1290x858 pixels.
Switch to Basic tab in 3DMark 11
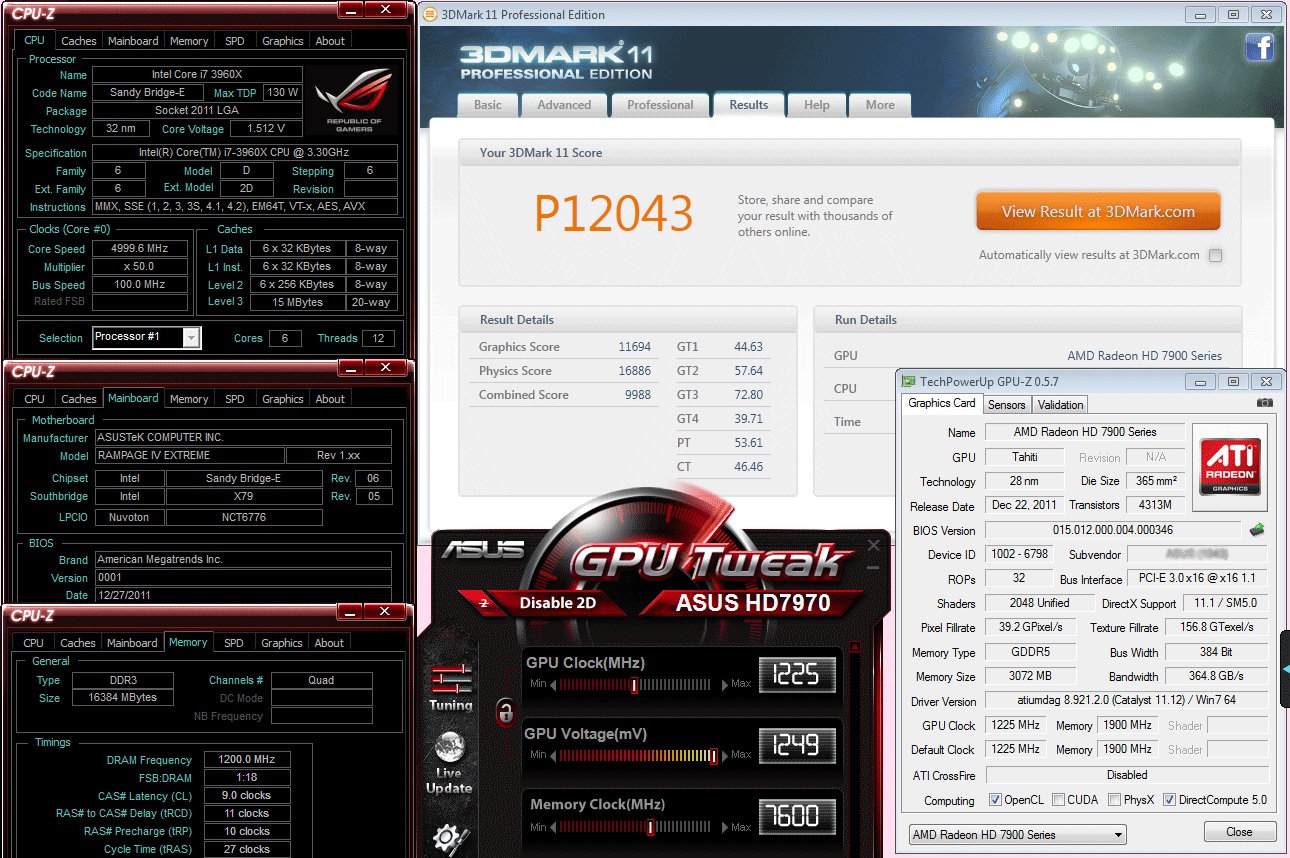pos(488,105)
